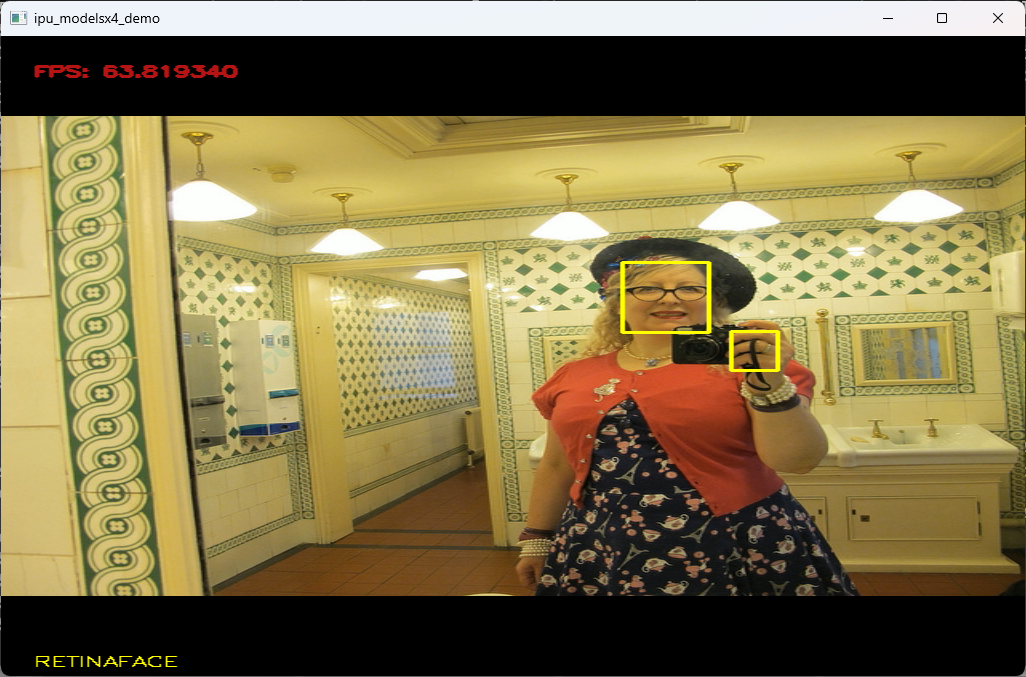
Task: Click the red FPS: 63.819340 readout
Action: 135,71
